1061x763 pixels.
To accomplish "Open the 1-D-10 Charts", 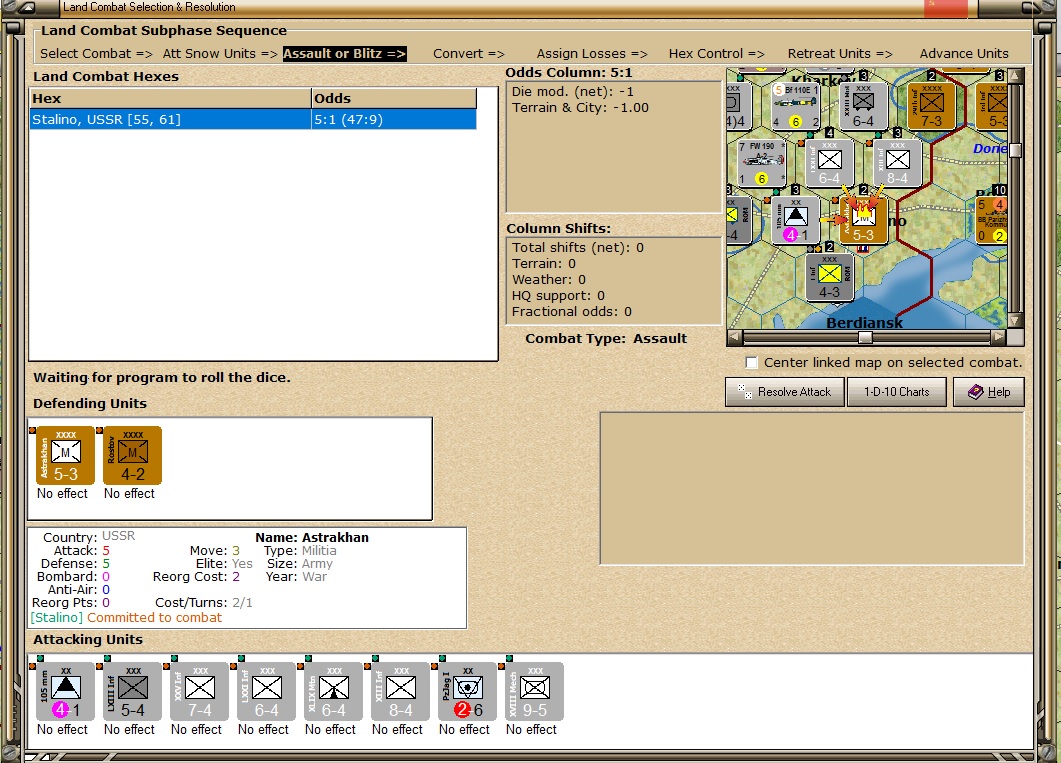I will 897,392.
